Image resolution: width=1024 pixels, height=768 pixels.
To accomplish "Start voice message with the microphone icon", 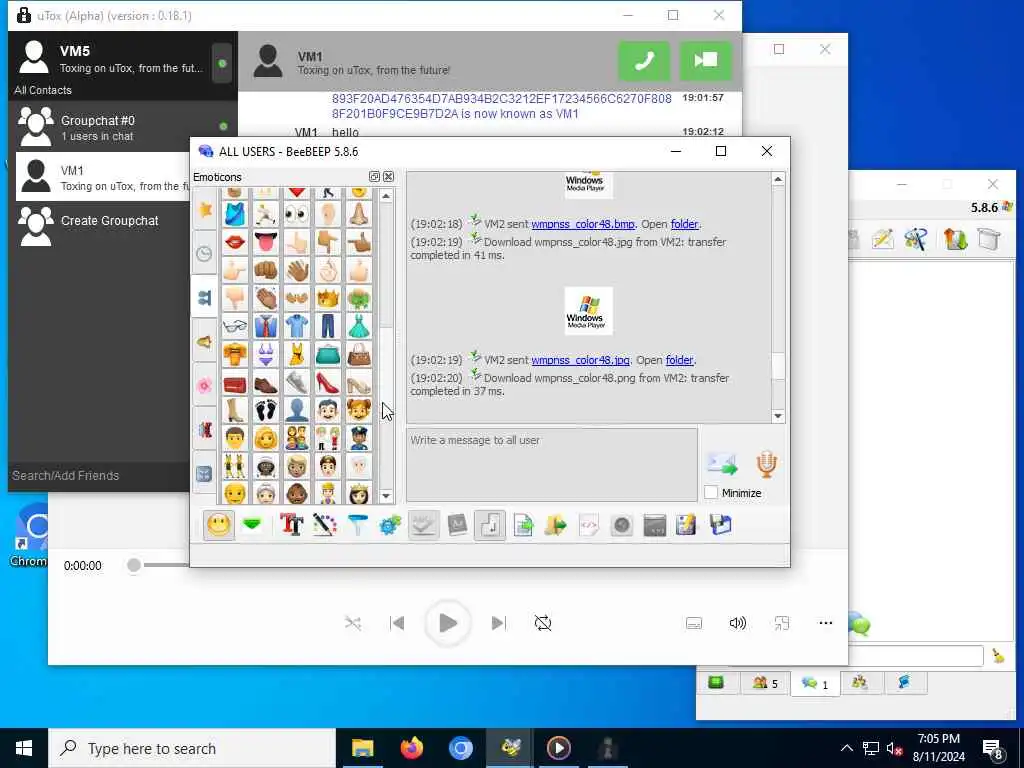I will (766, 464).
